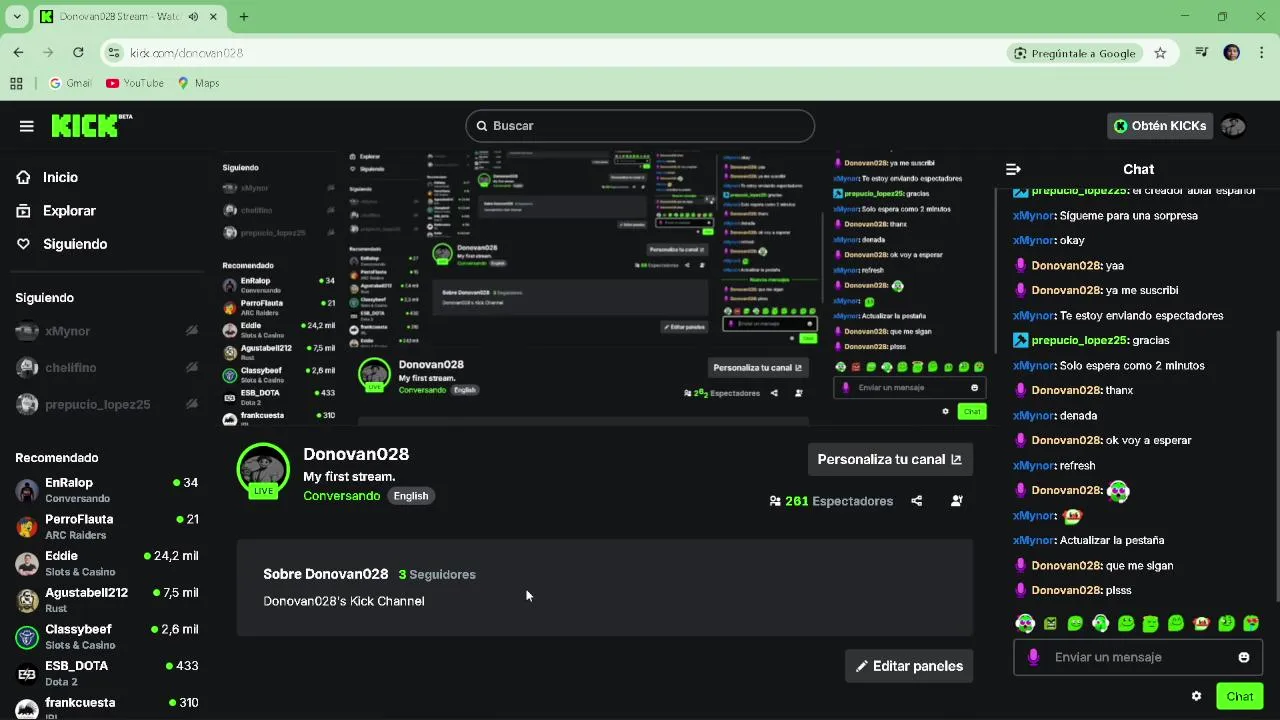The height and width of the screenshot is (720, 1280).
Task: Click the KICK beta logo
Action: [91, 125]
